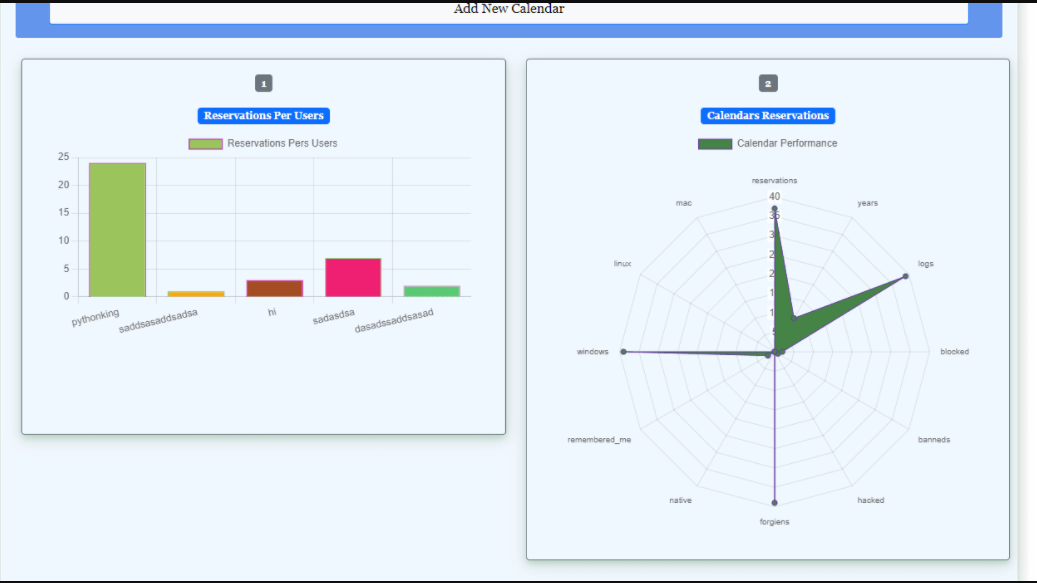Click the blocked radar axis label
The height and width of the screenshot is (583, 1037).
954,352
